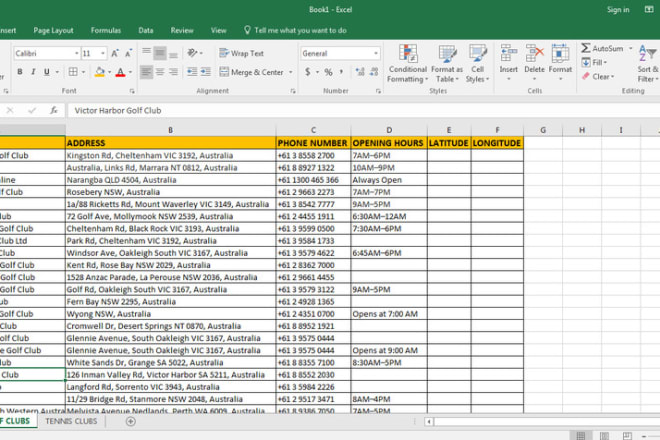The height and width of the screenshot is (440, 660).
Task: Toggle Align Left
Action: (x=146, y=72)
